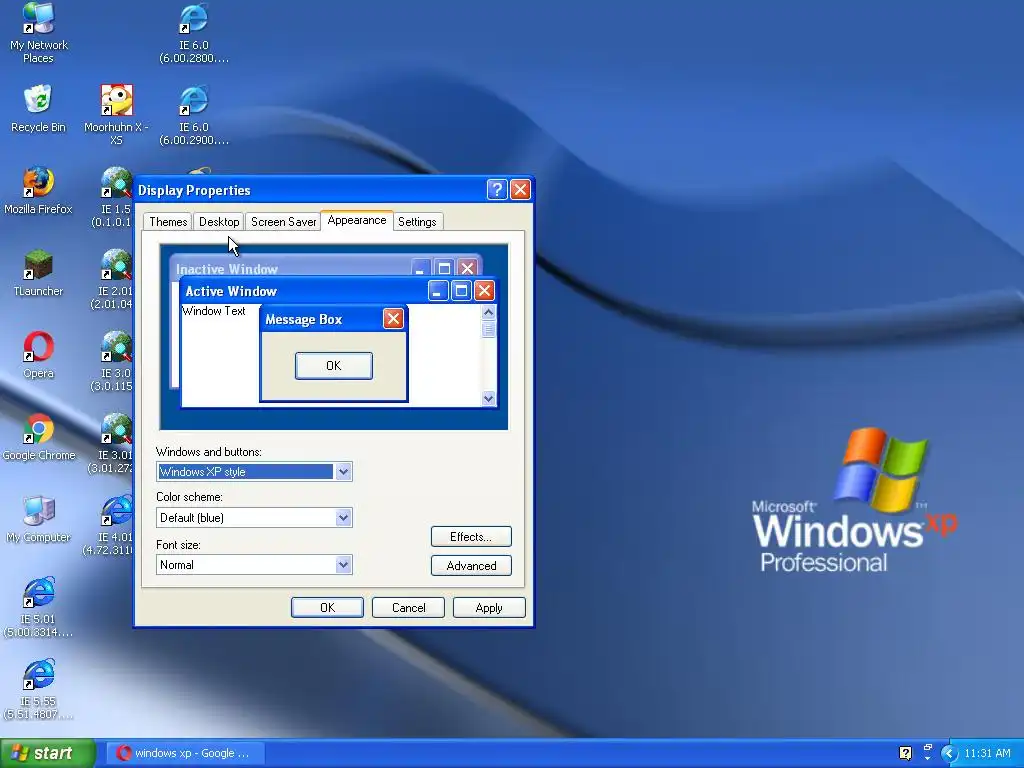Select the IE 1.5 desktop shortcut

click(114, 197)
